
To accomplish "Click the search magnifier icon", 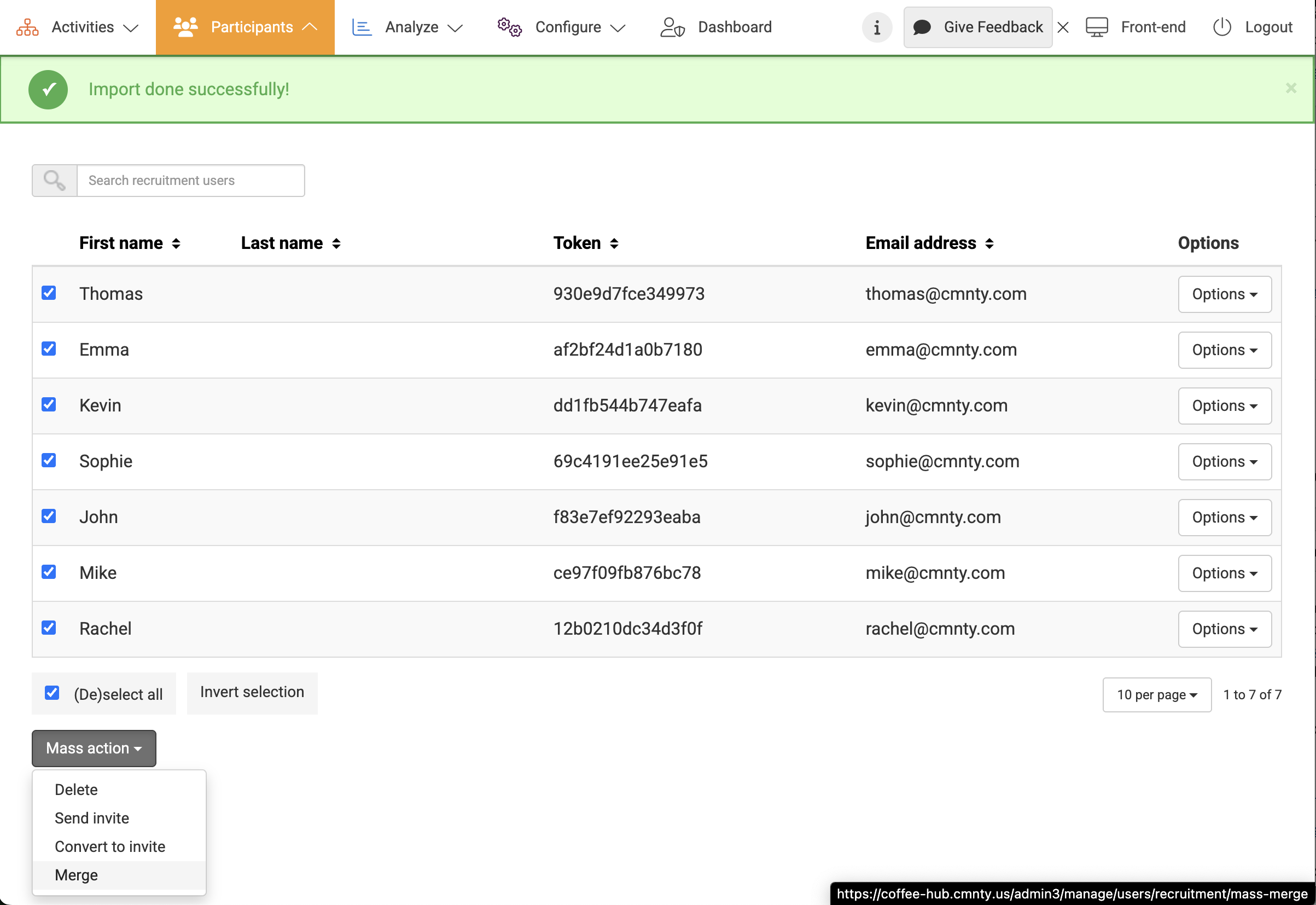I will 54,181.
